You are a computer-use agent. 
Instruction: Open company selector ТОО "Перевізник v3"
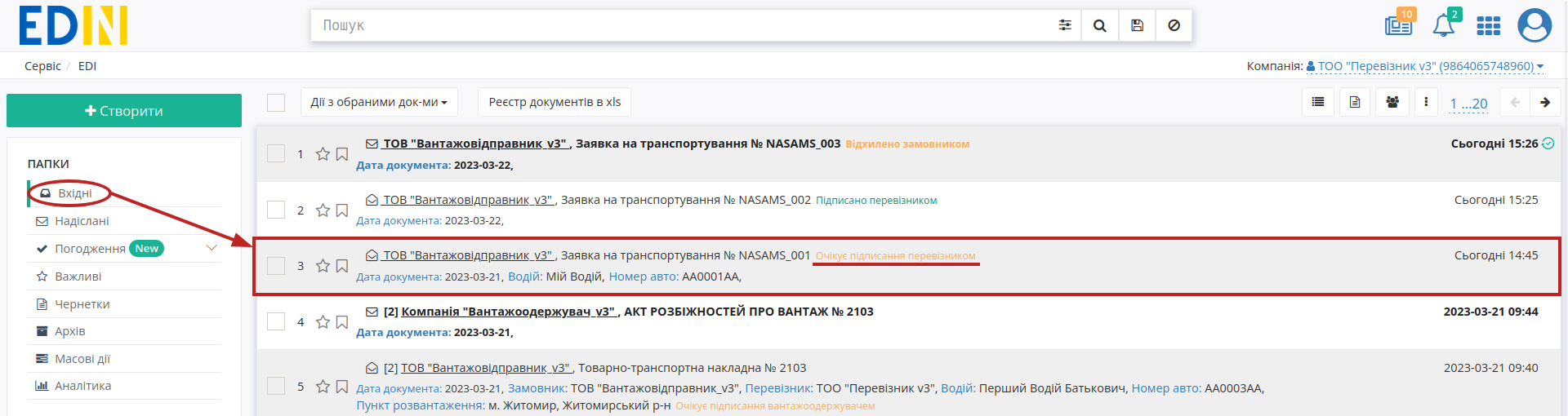pos(1425,66)
